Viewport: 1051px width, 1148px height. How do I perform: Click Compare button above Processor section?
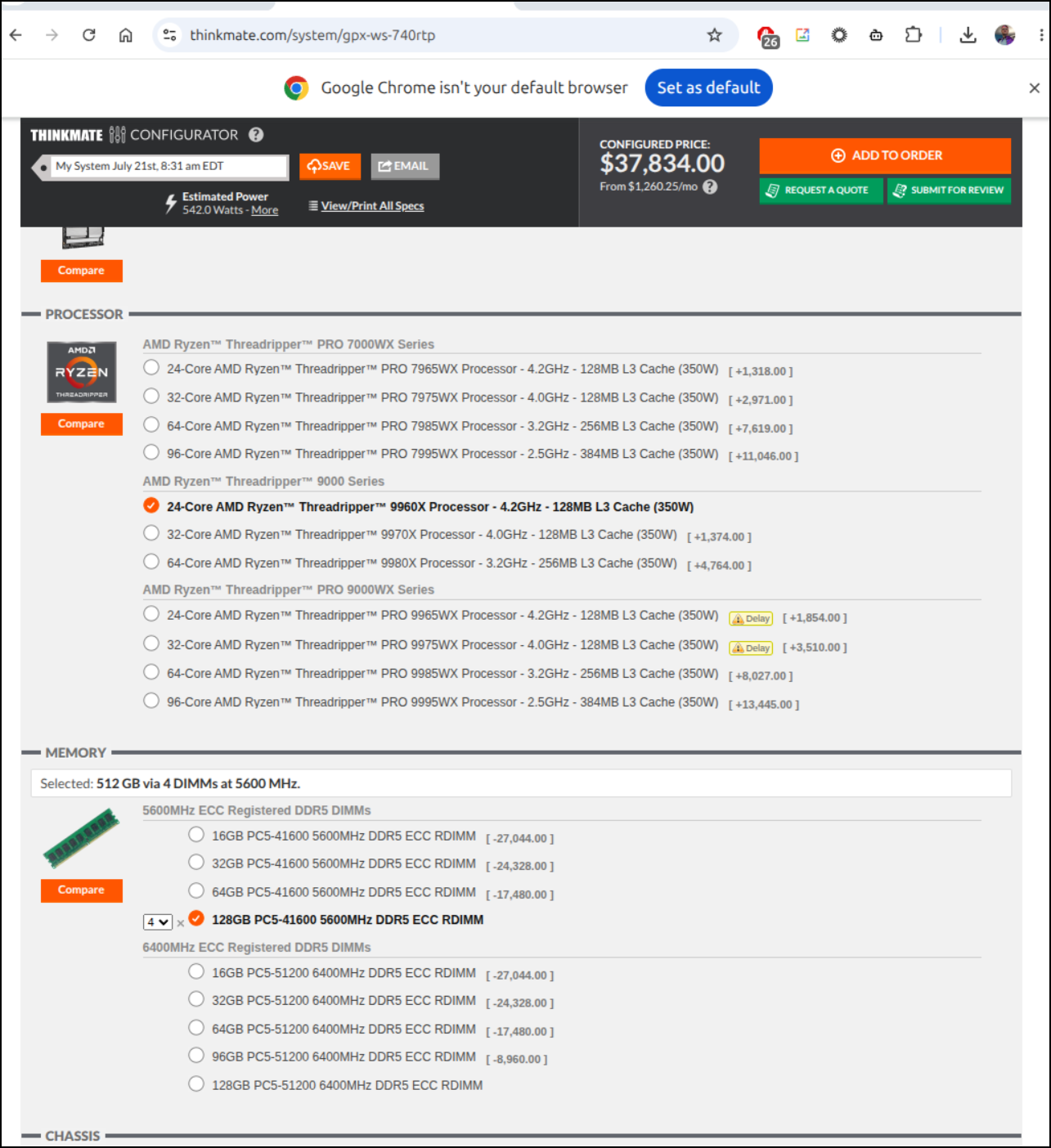(x=82, y=271)
